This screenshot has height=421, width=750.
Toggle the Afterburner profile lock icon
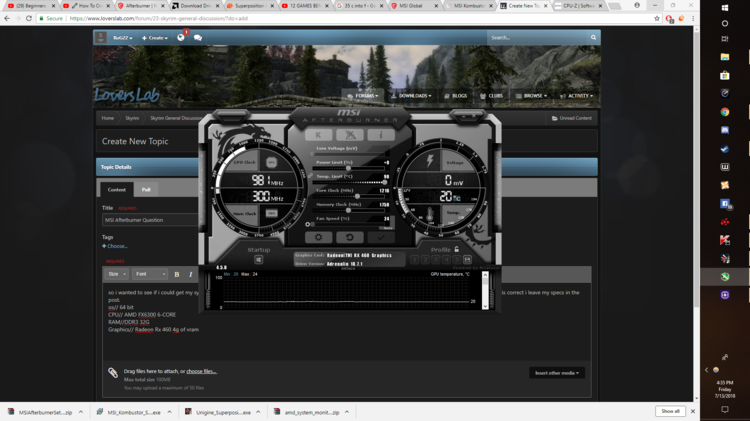456,249
